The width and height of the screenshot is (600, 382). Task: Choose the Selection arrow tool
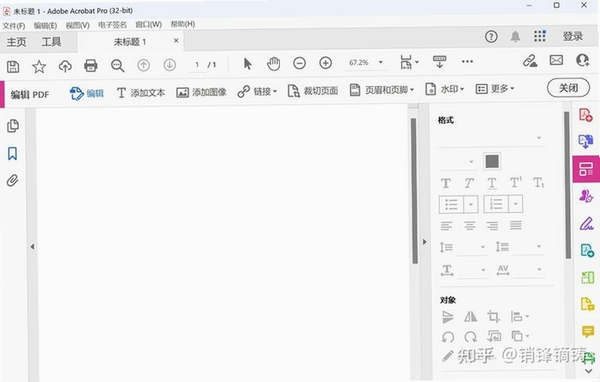tap(248, 64)
